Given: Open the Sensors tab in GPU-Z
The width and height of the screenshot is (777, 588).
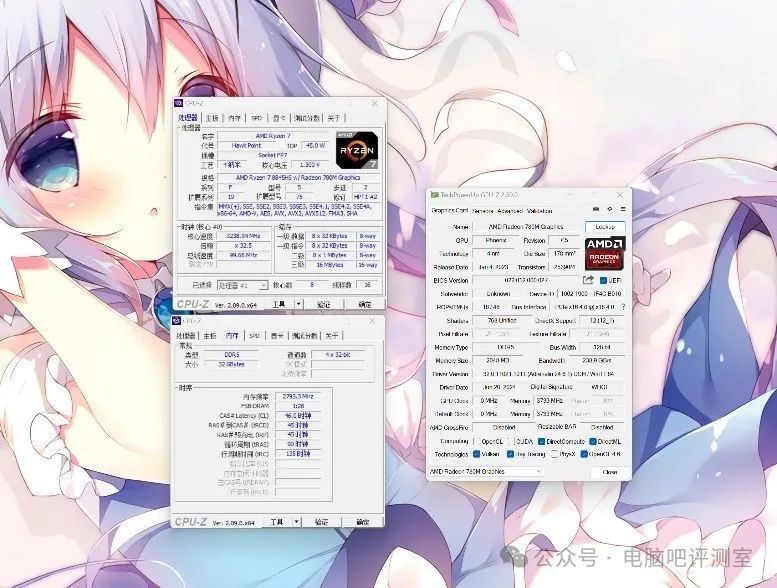Looking at the screenshot, I should [x=483, y=211].
